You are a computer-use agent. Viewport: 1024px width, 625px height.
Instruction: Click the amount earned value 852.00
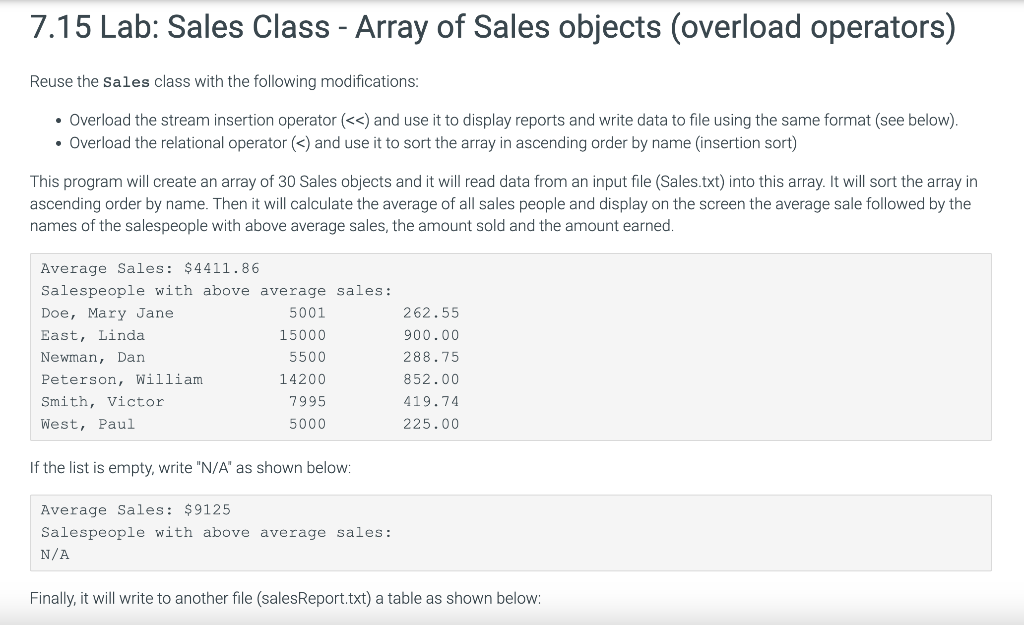click(x=431, y=379)
